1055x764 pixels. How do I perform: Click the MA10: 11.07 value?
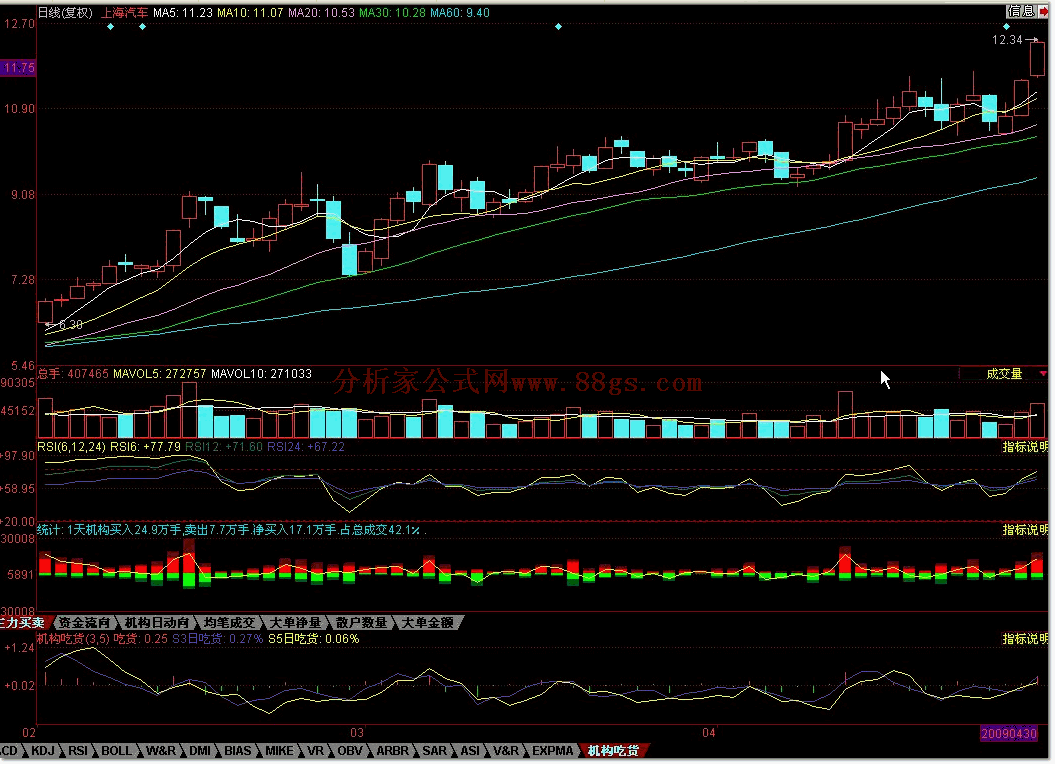(251, 13)
